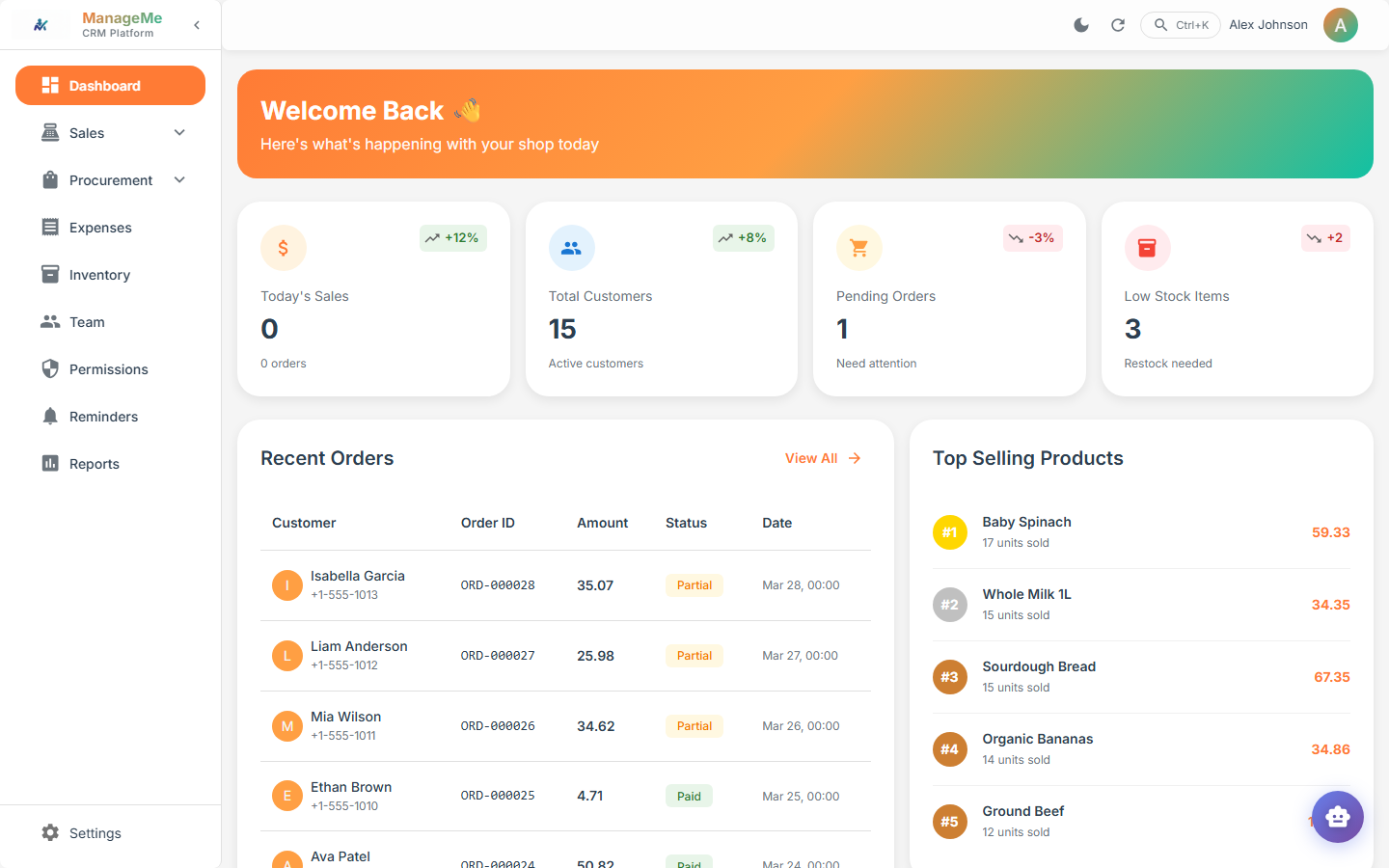The width and height of the screenshot is (1389, 868).
Task: Expand the Procurement menu chevron
Action: tap(179, 179)
